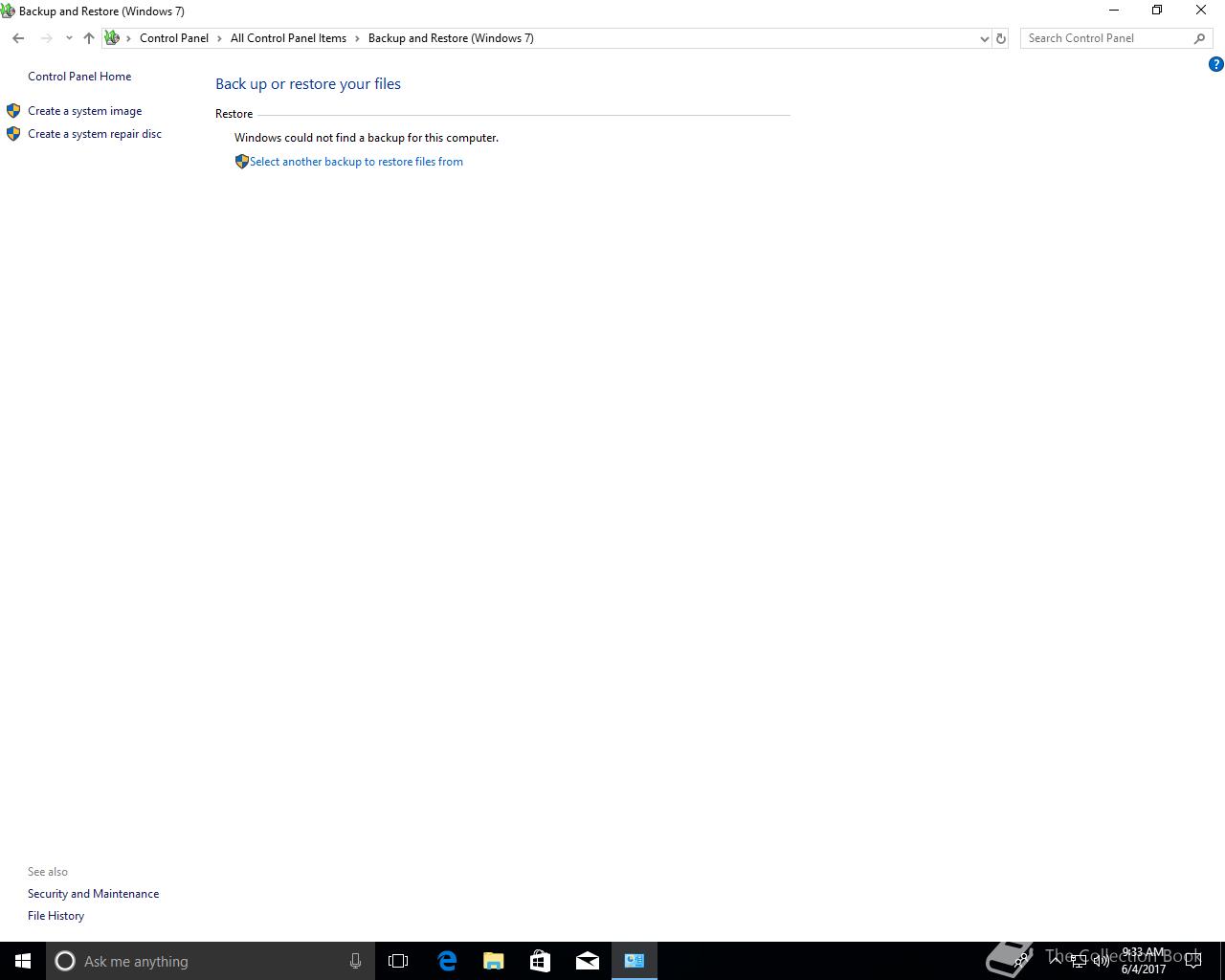Open the Windows Start menu
1225x980 pixels.
click(23, 961)
